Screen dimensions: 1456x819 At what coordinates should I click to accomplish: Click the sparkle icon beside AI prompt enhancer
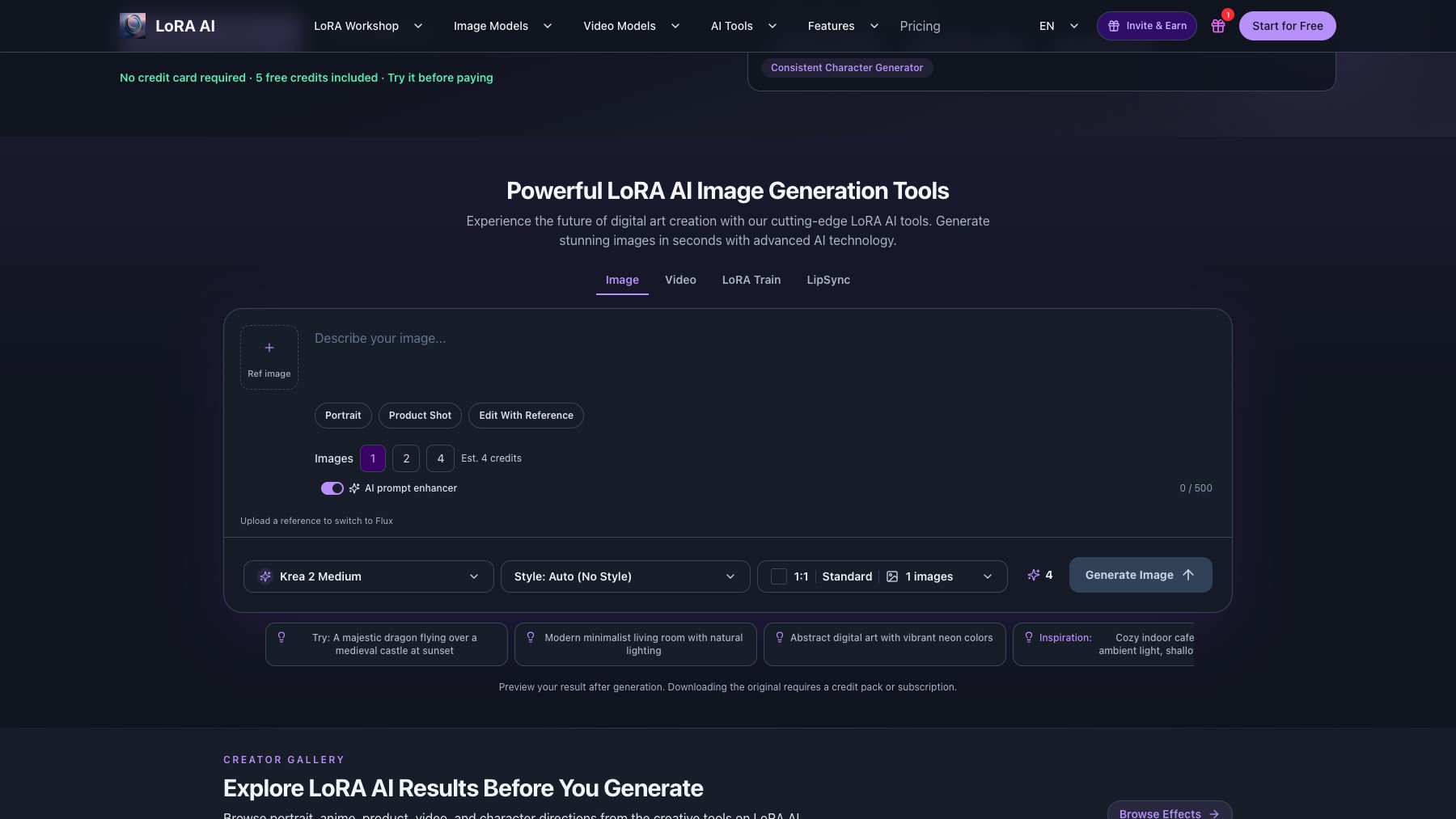coord(354,488)
